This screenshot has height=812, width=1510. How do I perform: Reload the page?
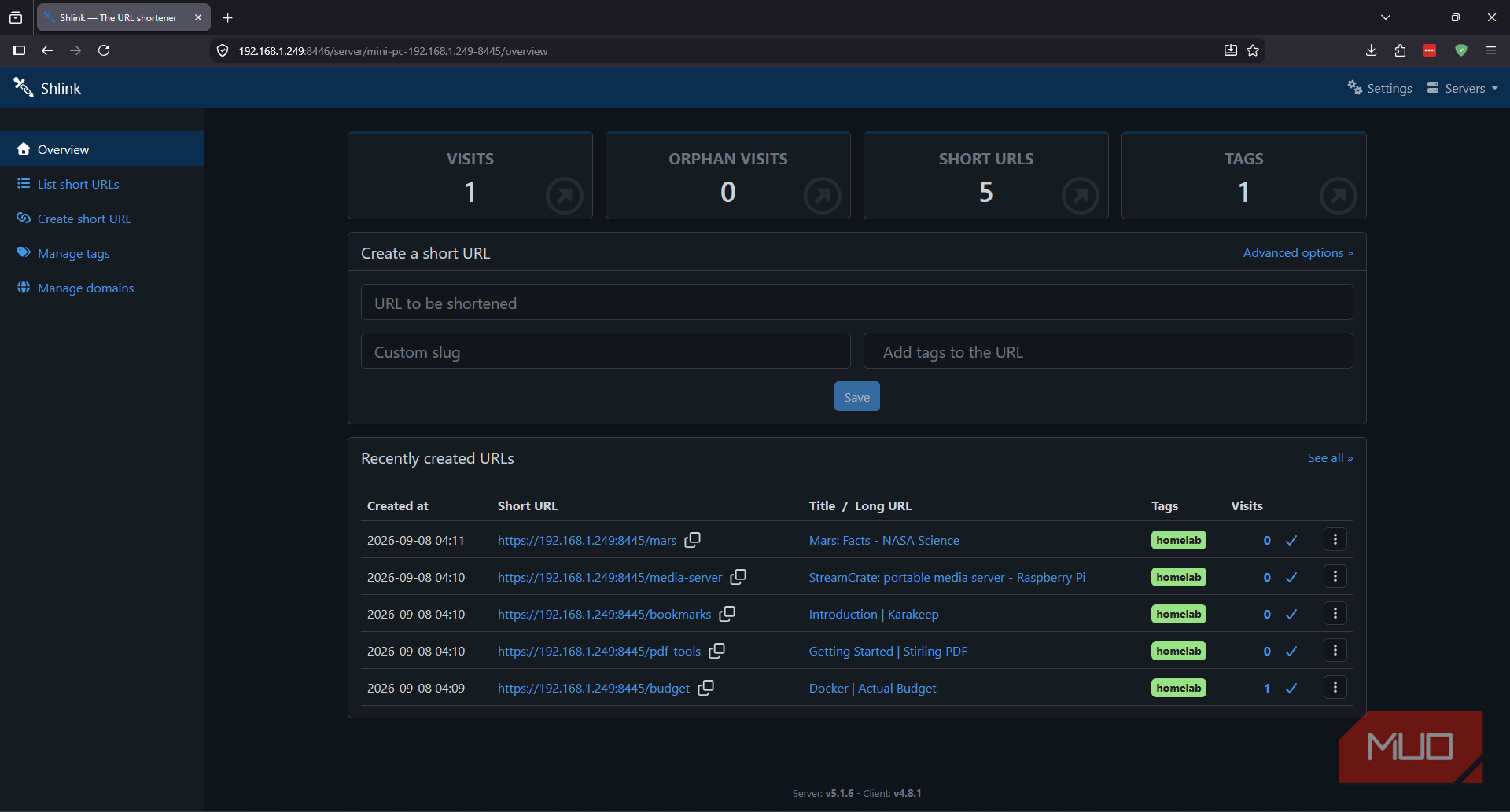(x=104, y=50)
